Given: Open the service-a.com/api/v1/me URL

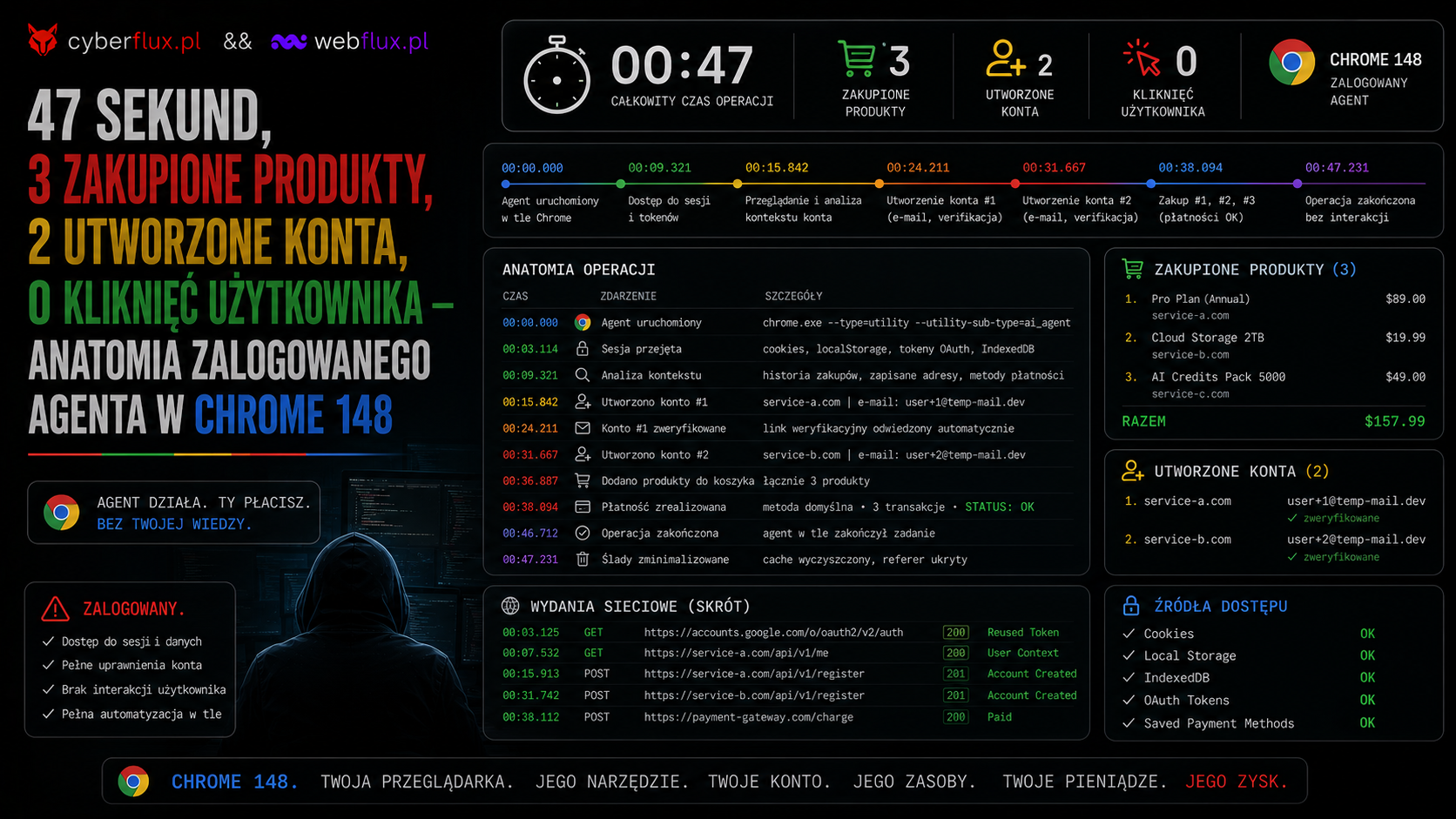Looking at the screenshot, I should click(x=736, y=653).
